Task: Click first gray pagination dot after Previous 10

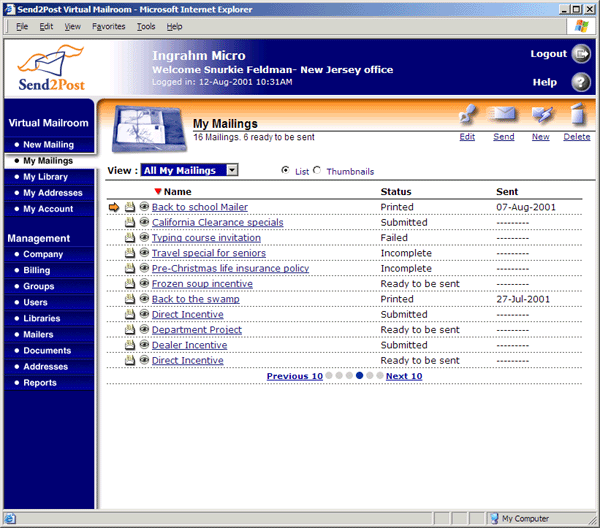Action: tap(329, 375)
